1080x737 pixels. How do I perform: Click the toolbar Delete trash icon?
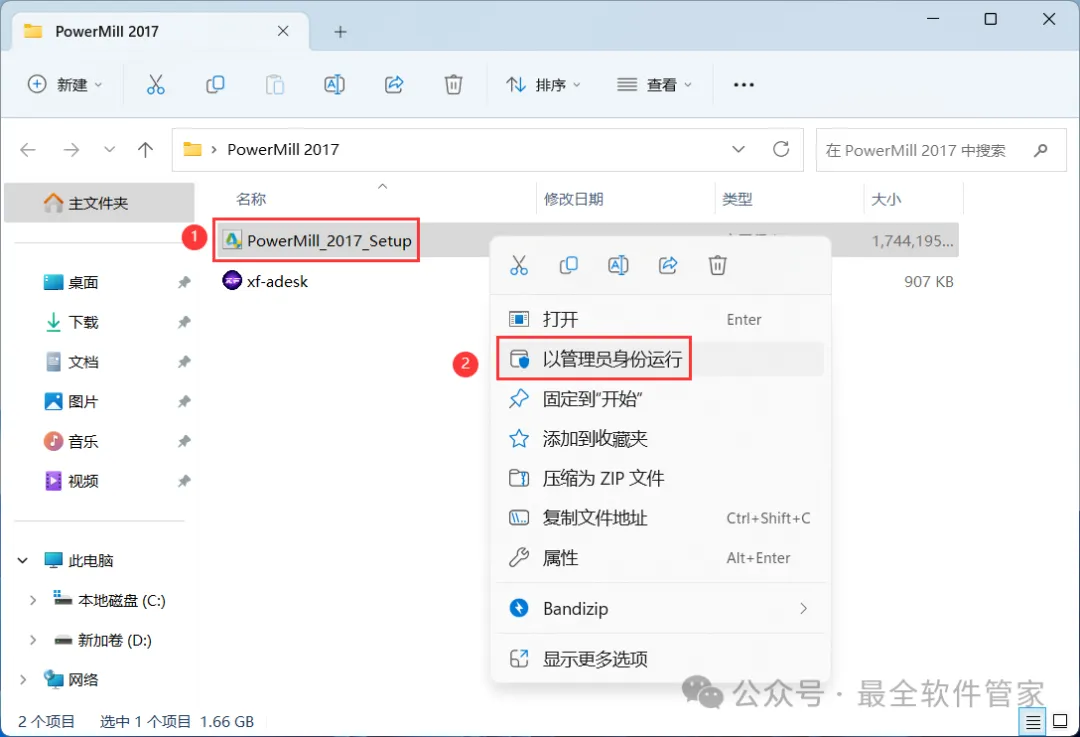453,85
